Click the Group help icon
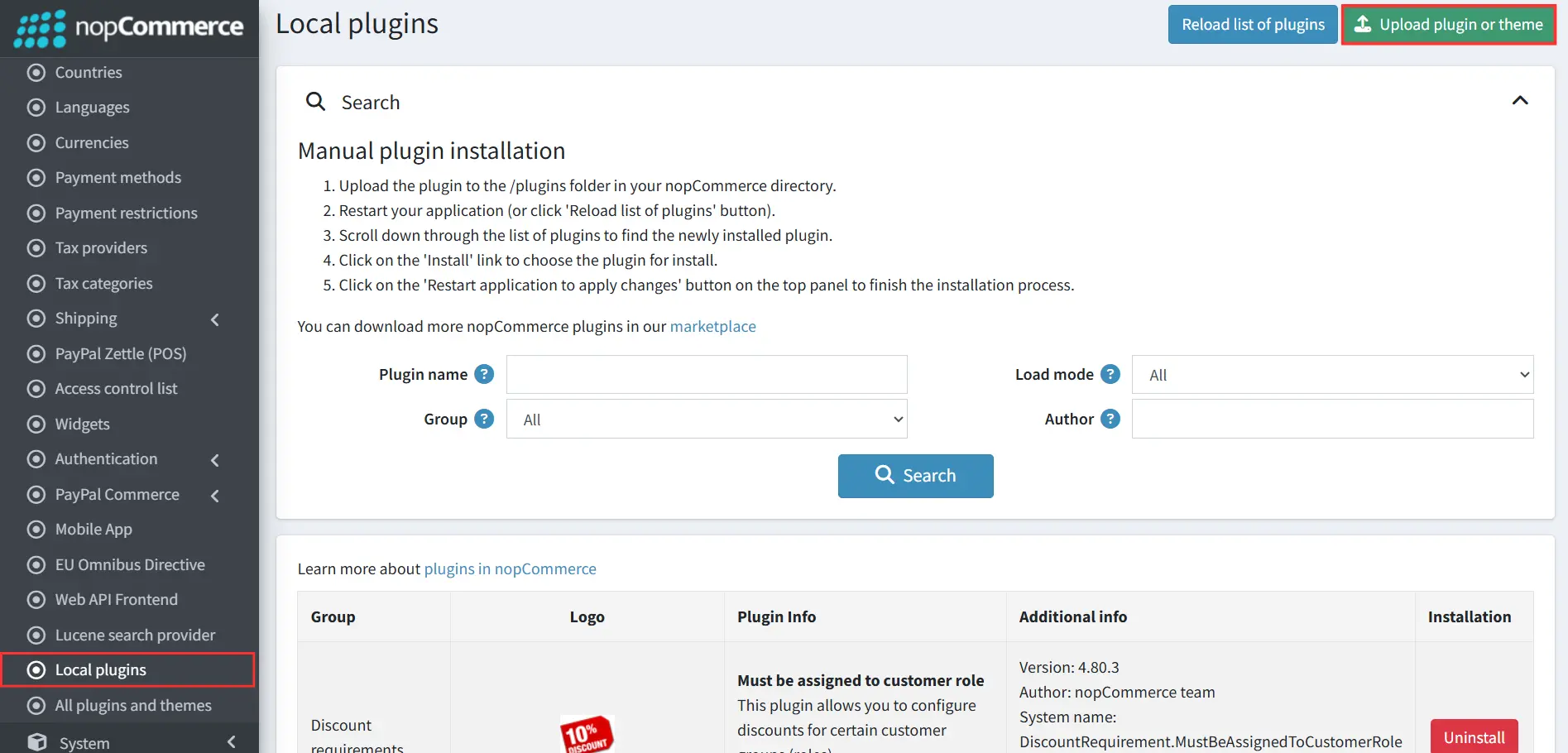 tap(483, 419)
